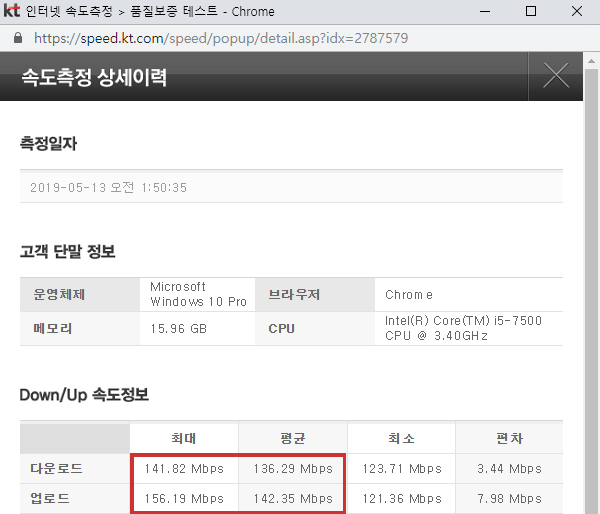Click the CPU Intel Core i5-7500 value
Screen dimensions: 600x514
point(463,328)
